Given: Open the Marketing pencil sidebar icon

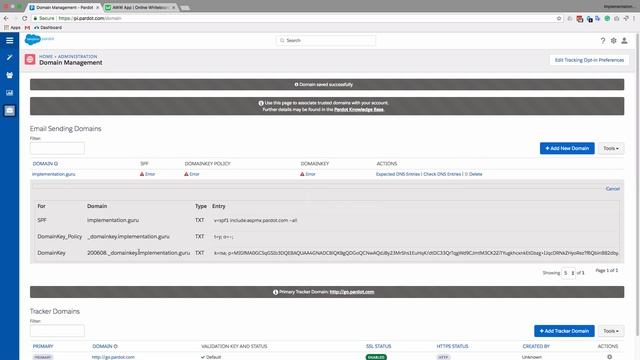Looking at the screenshot, I should click(9, 58).
